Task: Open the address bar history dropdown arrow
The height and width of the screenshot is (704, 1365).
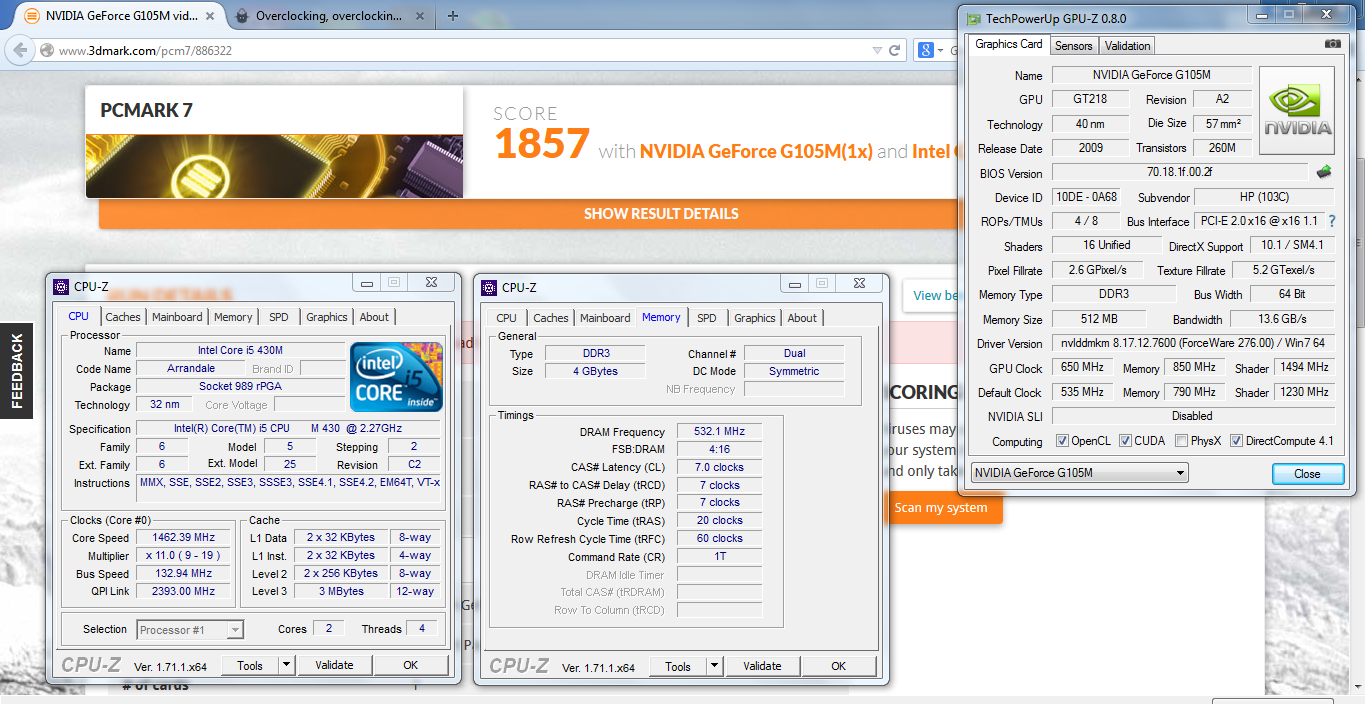Action: coord(877,50)
